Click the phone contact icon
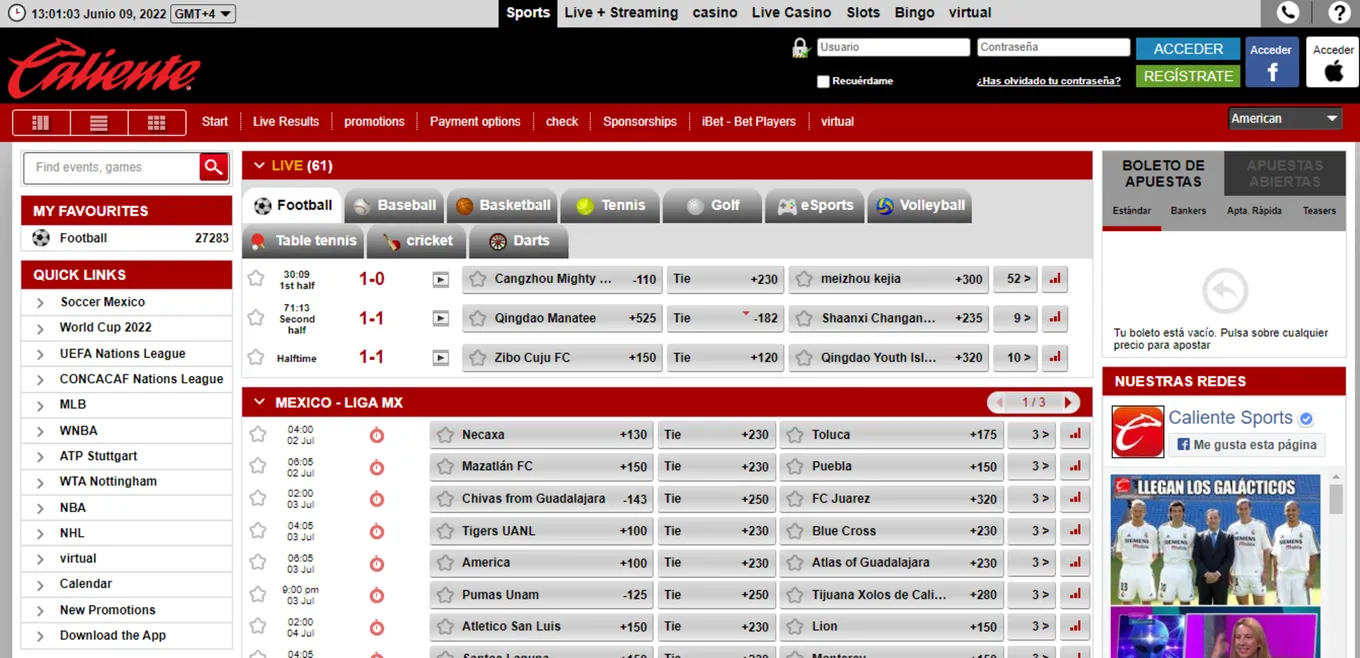The width and height of the screenshot is (1360, 658). (1288, 13)
